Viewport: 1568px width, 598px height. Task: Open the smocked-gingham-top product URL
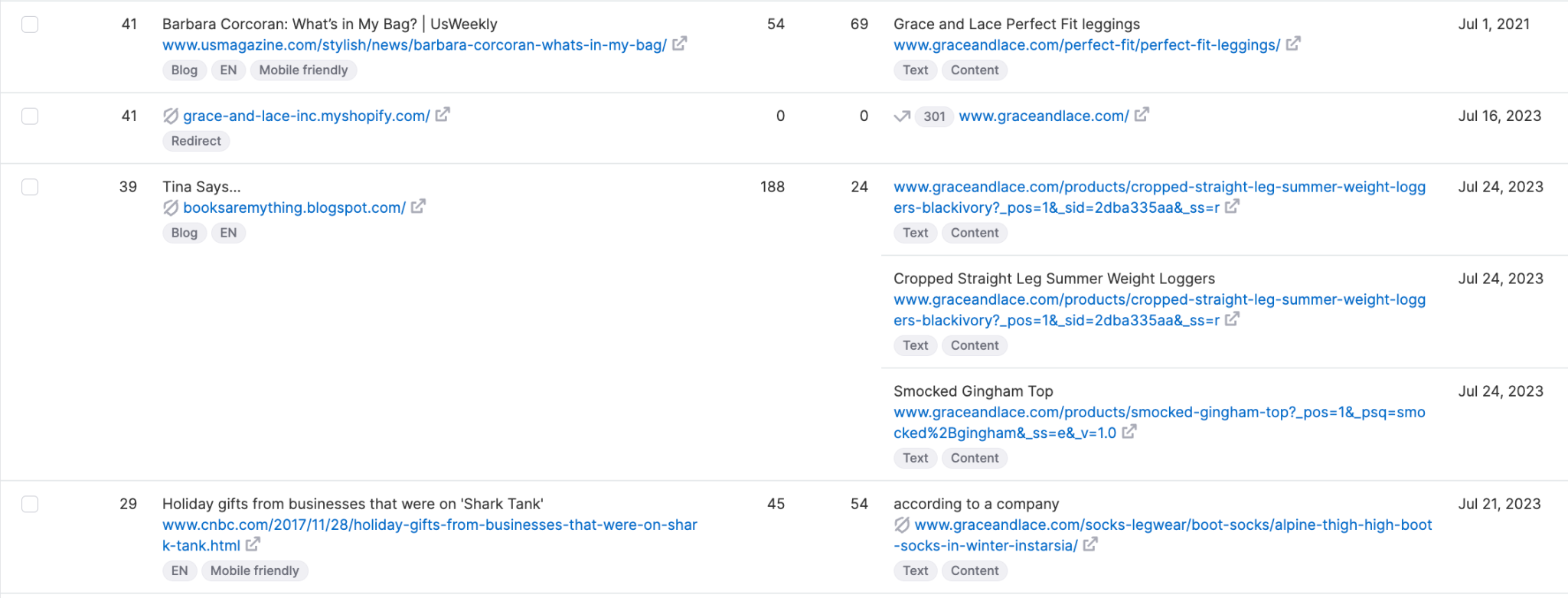tap(1159, 413)
